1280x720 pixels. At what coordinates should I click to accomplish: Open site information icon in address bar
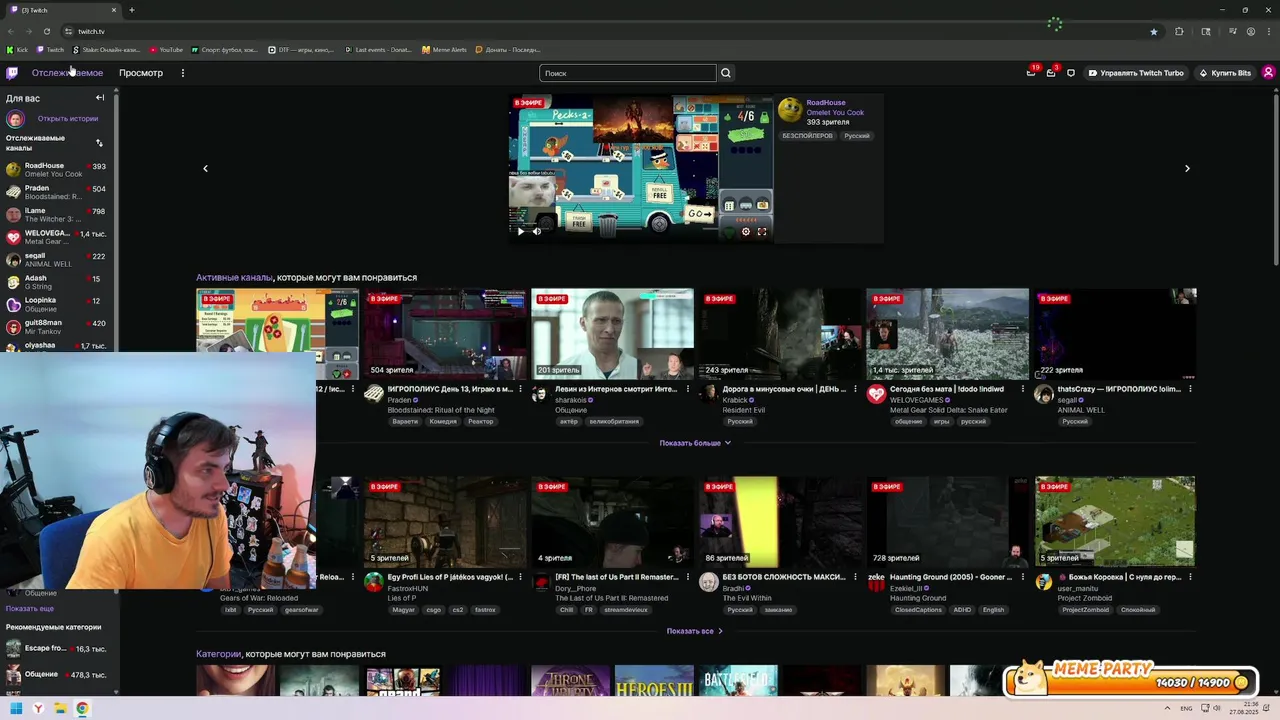(x=68, y=31)
